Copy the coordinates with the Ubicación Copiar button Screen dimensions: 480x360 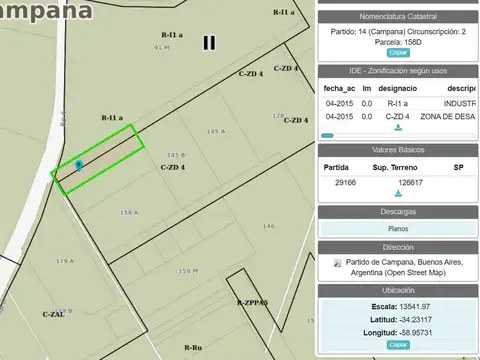[398, 345]
